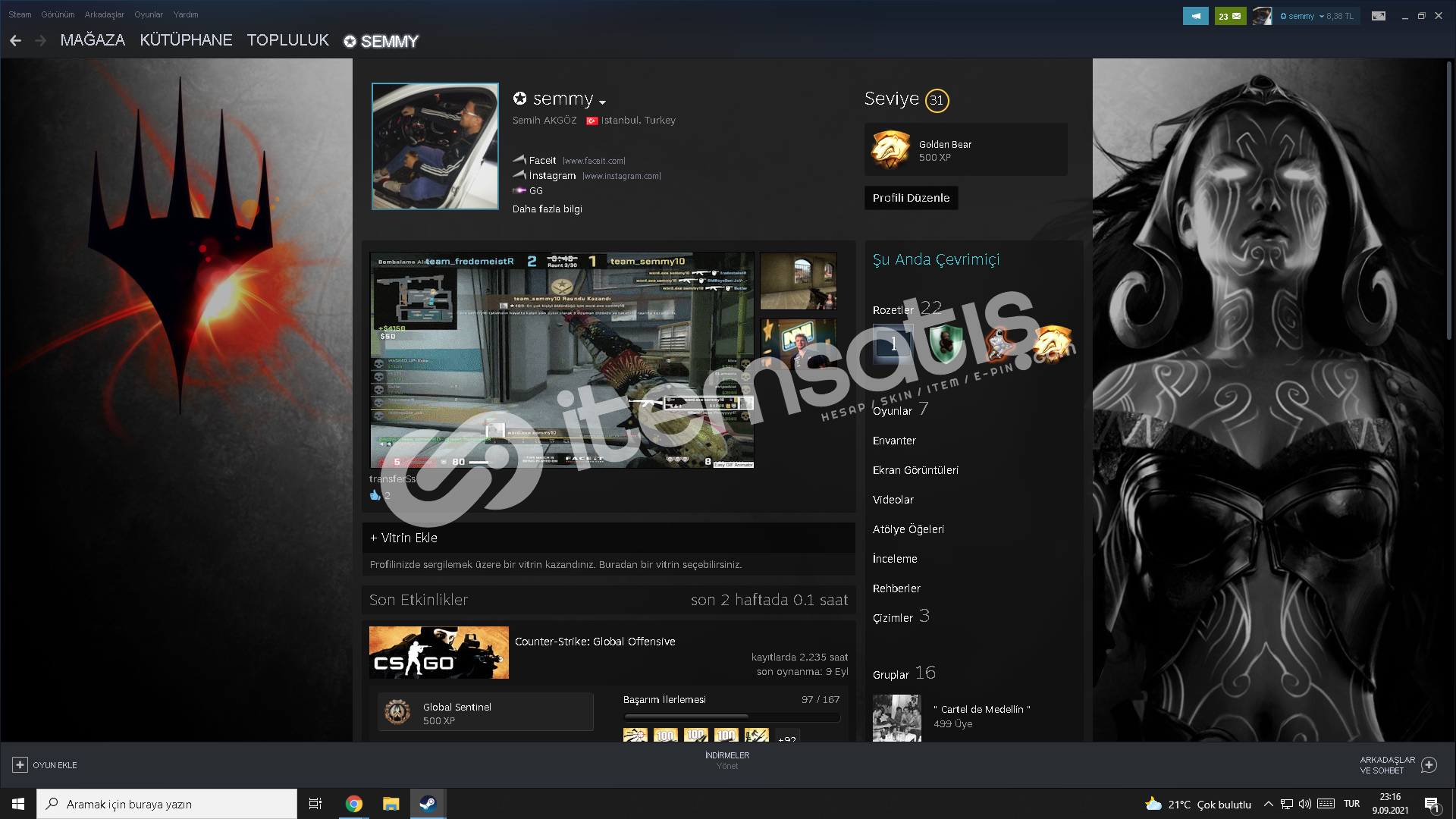This screenshot has width=1456, height=819.
Task: Click the network icon in system tray
Action: (x=1287, y=804)
